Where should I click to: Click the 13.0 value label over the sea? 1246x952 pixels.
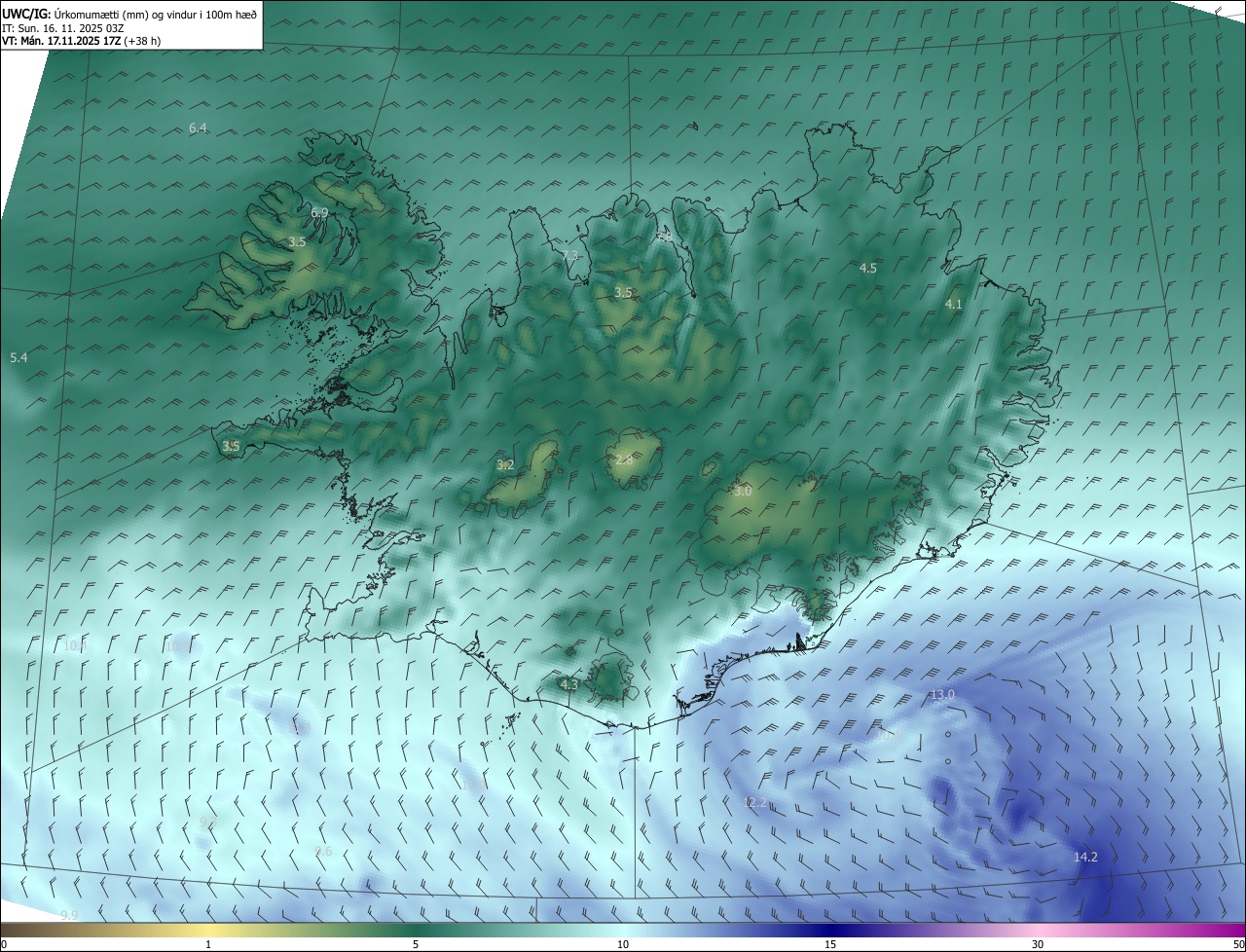pyautogui.click(x=942, y=694)
